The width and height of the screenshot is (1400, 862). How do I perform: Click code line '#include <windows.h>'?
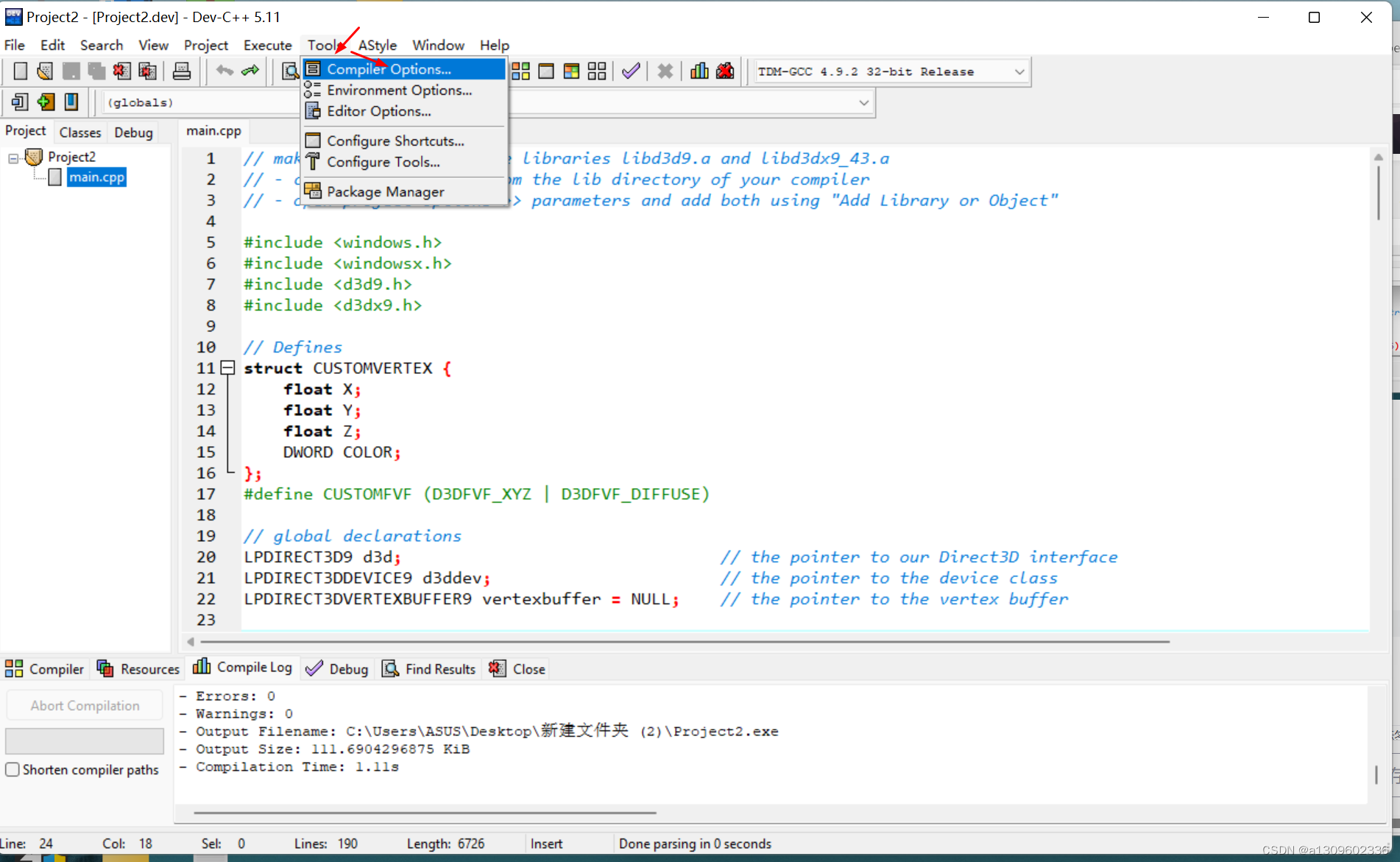pyautogui.click(x=342, y=242)
